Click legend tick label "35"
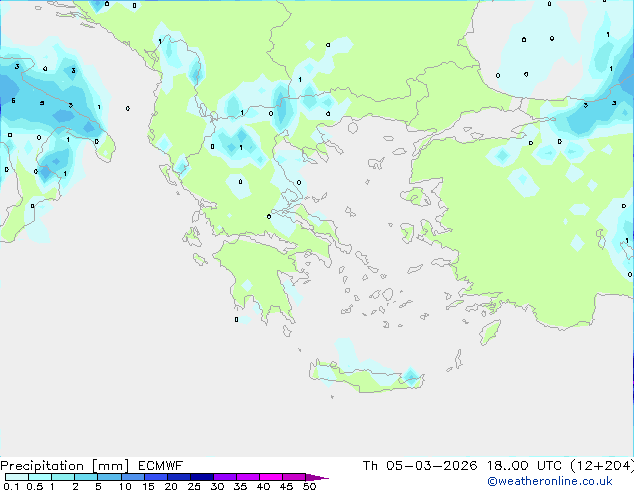This screenshot has height=490, width=634. click(240, 486)
